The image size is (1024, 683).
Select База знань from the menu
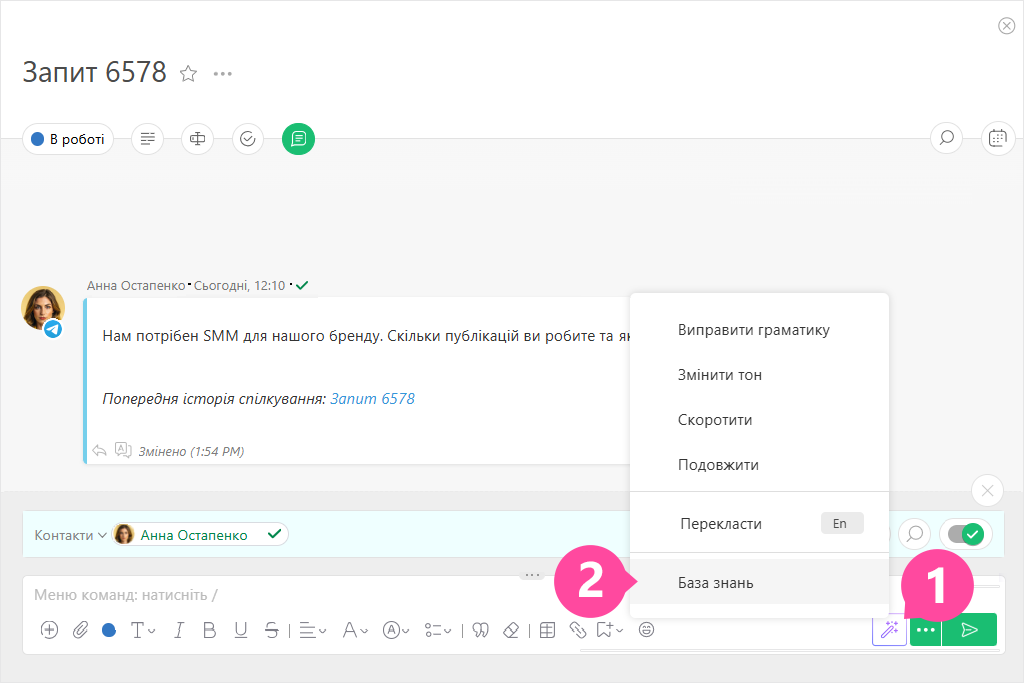tap(715, 583)
